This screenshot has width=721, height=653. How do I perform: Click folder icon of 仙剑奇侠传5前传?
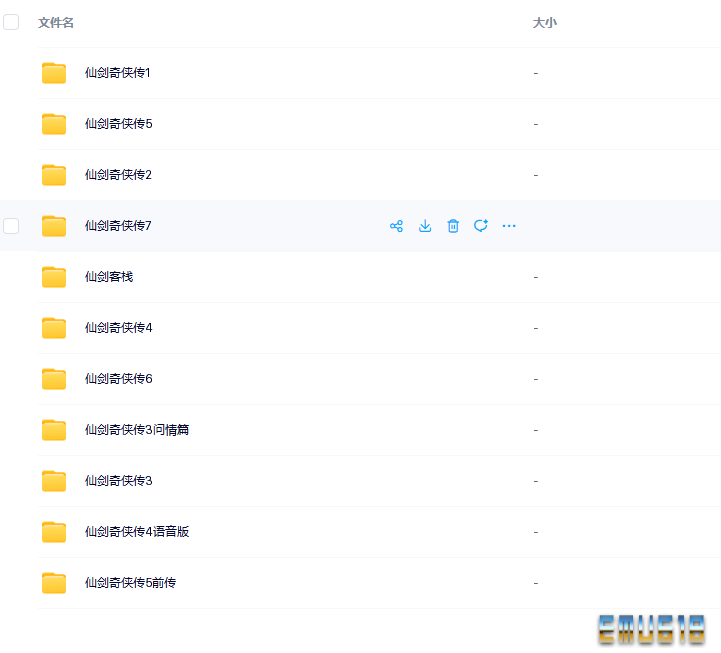(x=54, y=584)
